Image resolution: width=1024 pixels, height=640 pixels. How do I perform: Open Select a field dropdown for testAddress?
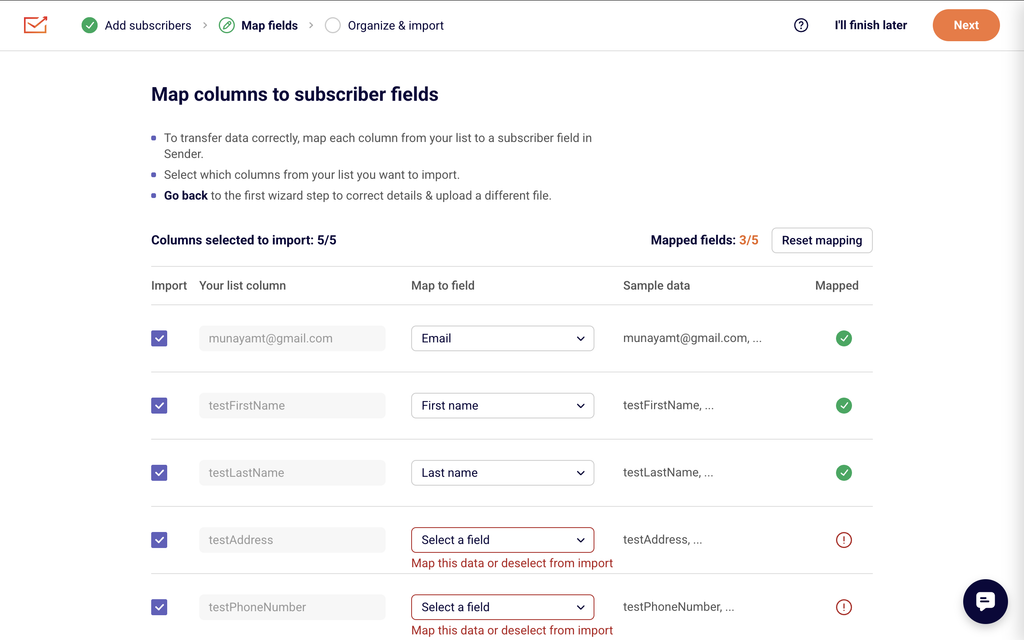coord(502,540)
